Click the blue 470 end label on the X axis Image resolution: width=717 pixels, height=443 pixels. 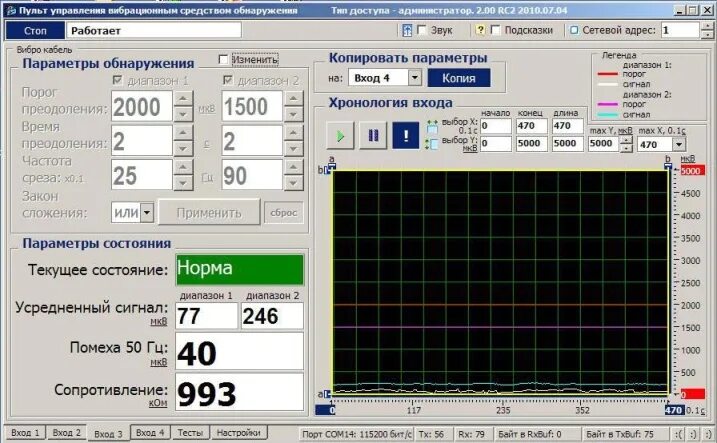pos(674,410)
